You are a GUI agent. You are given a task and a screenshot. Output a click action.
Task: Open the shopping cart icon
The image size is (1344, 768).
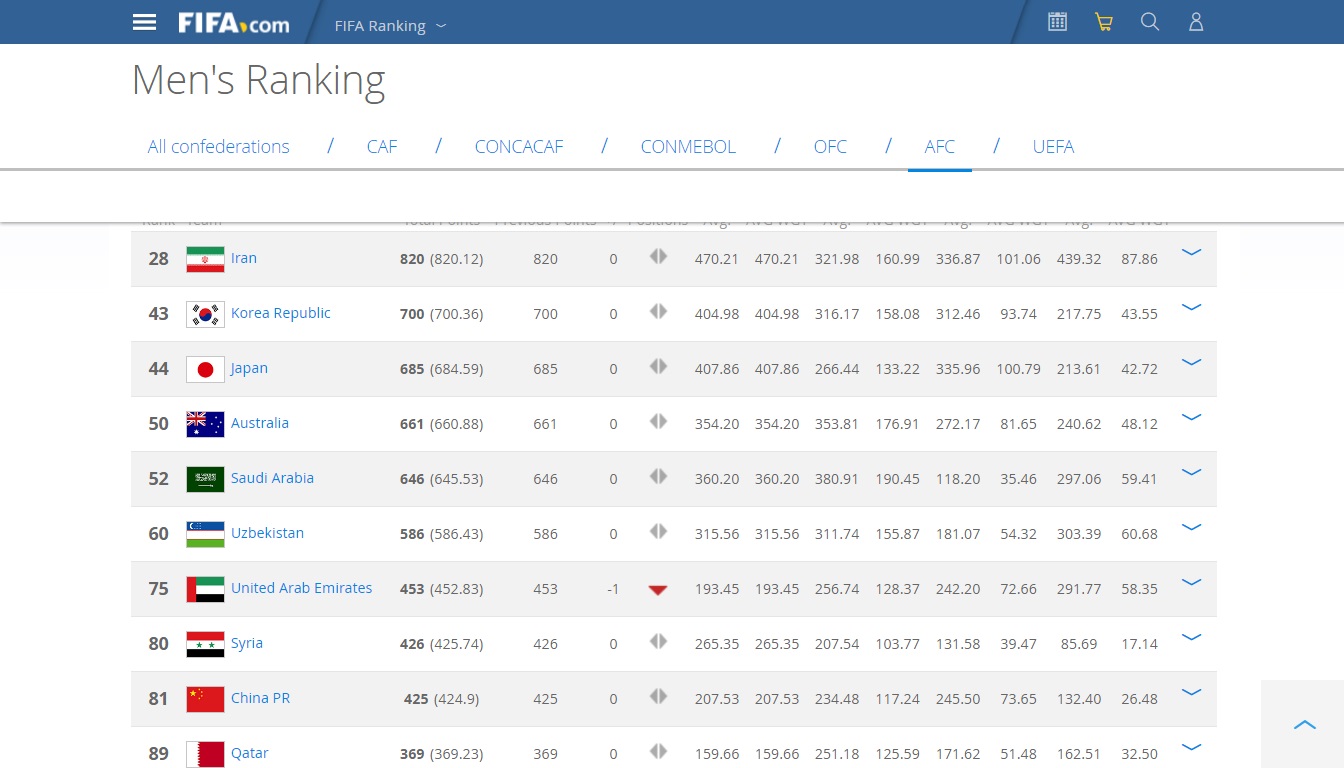click(x=1104, y=22)
